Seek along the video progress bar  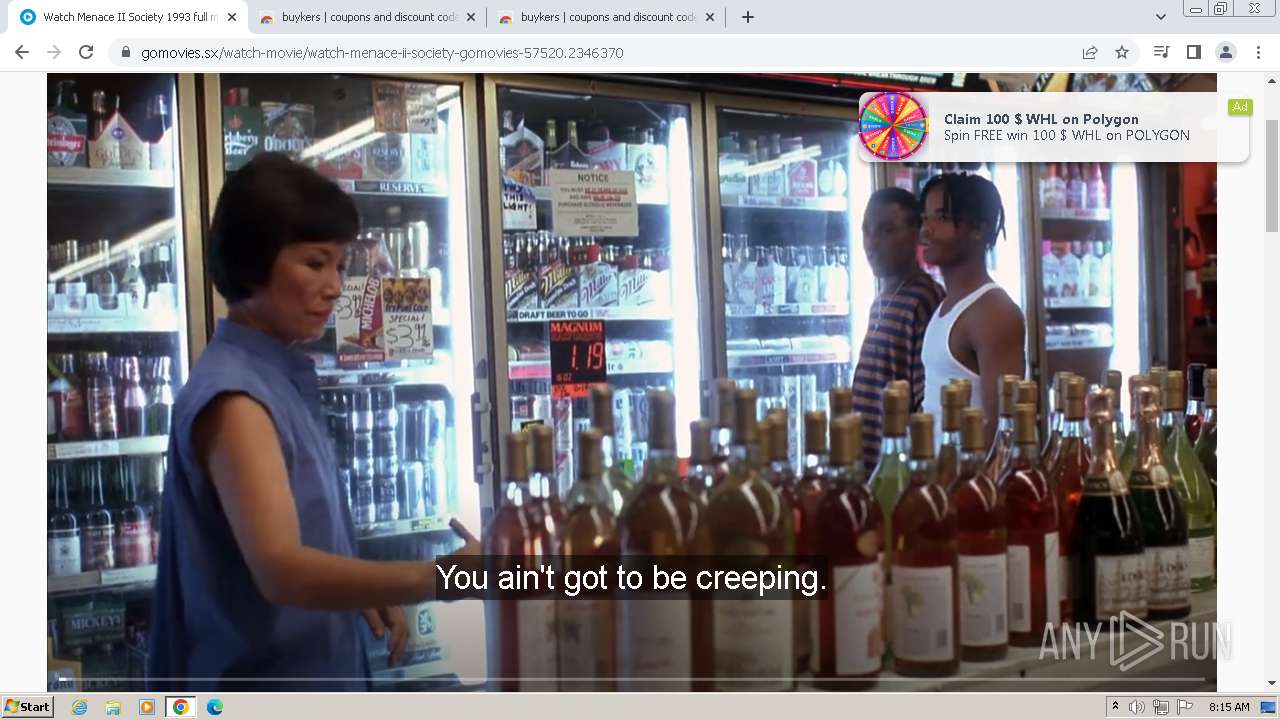pos(632,680)
